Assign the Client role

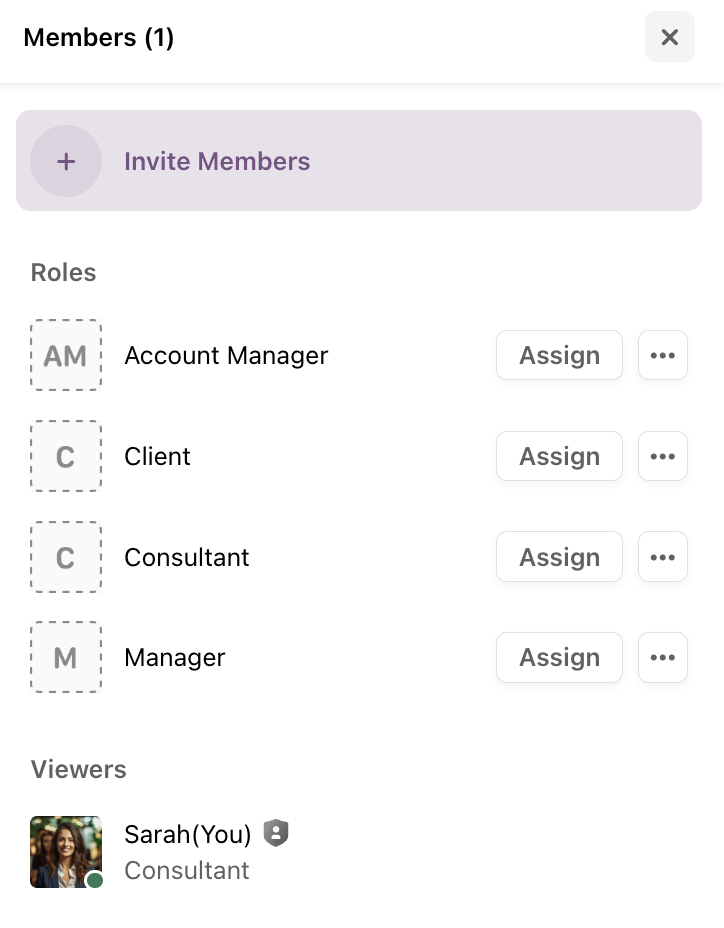tap(559, 456)
